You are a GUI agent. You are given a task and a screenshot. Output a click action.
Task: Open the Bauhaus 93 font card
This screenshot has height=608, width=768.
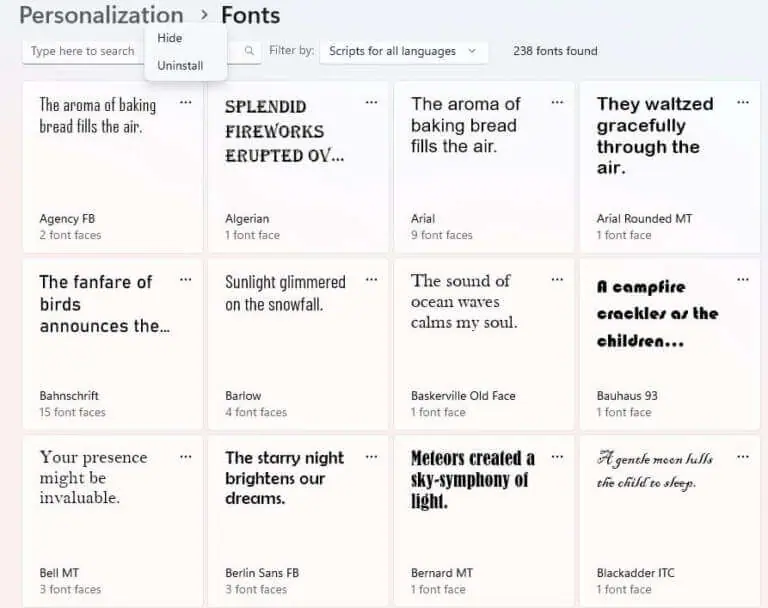[670, 344]
